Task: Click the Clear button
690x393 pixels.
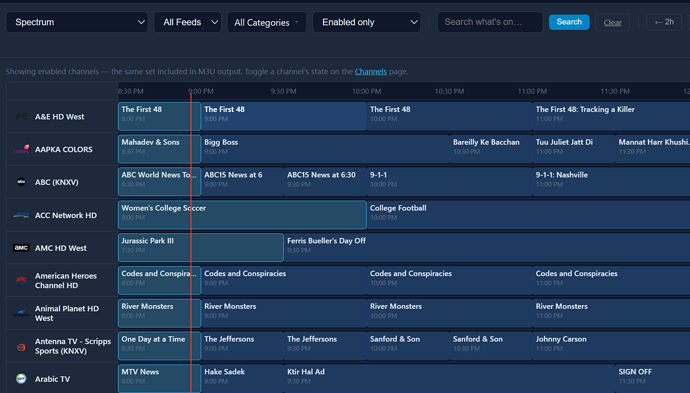Action: tap(613, 22)
